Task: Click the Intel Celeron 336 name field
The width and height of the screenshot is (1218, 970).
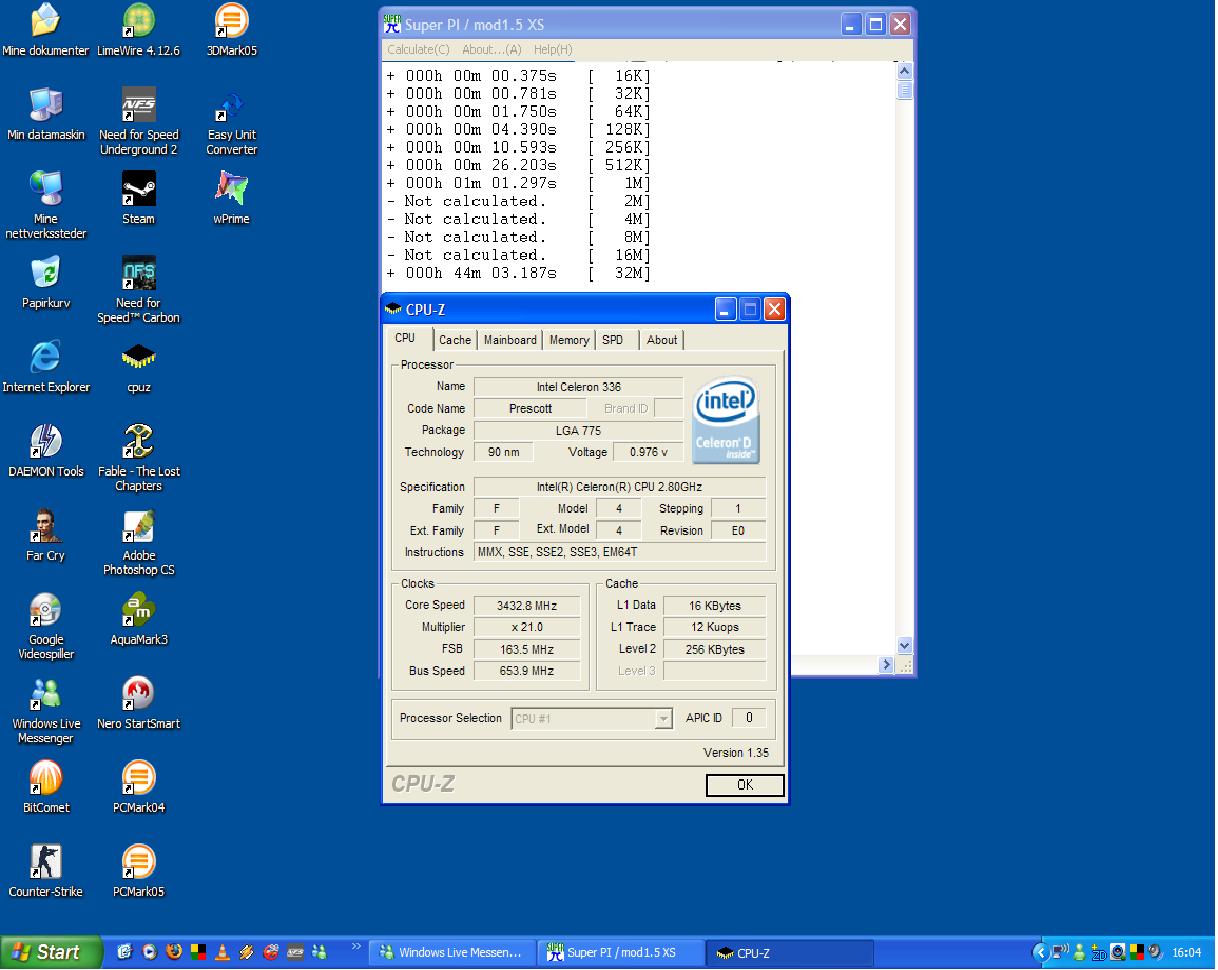Action: (x=578, y=387)
